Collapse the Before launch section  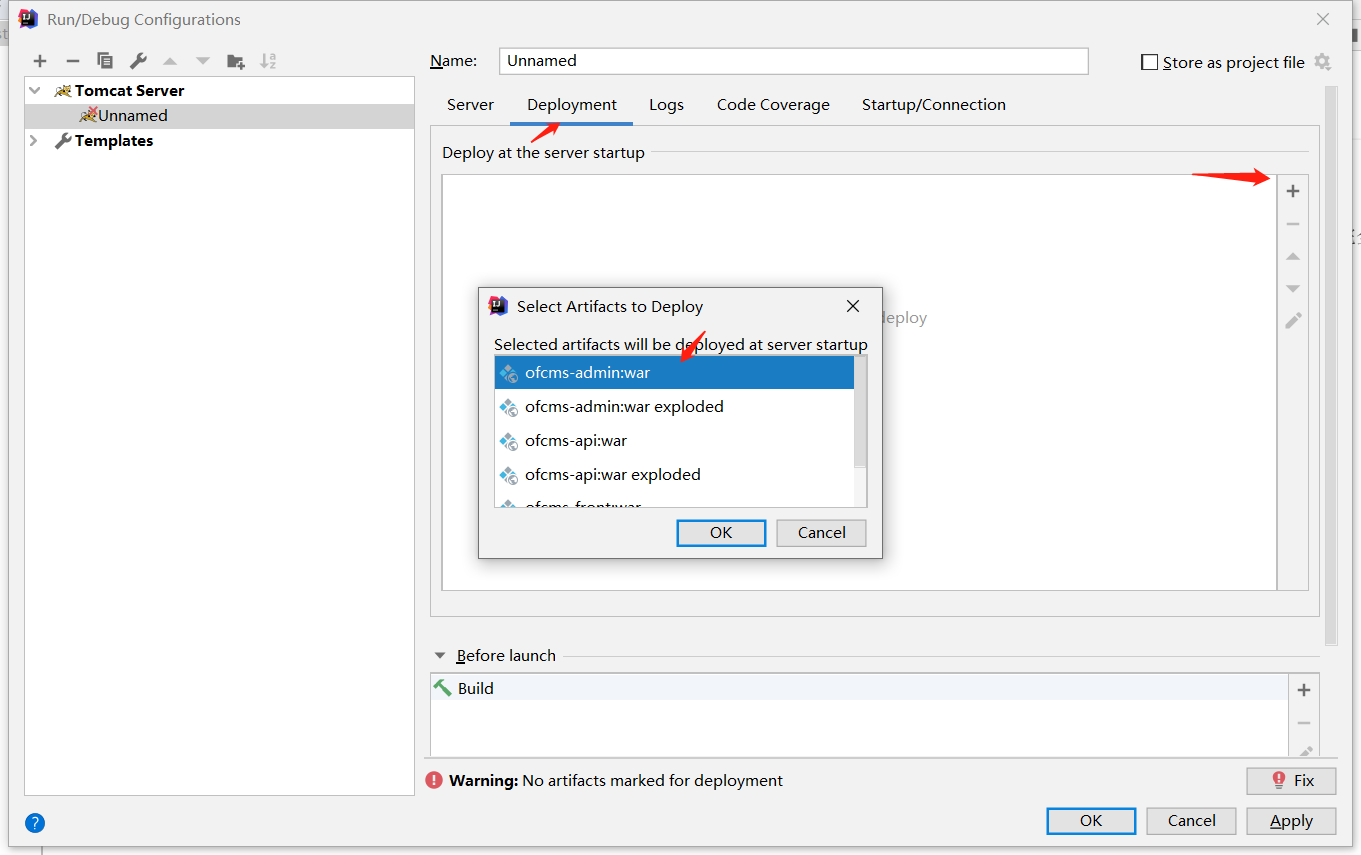pyautogui.click(x=440, y=656)
